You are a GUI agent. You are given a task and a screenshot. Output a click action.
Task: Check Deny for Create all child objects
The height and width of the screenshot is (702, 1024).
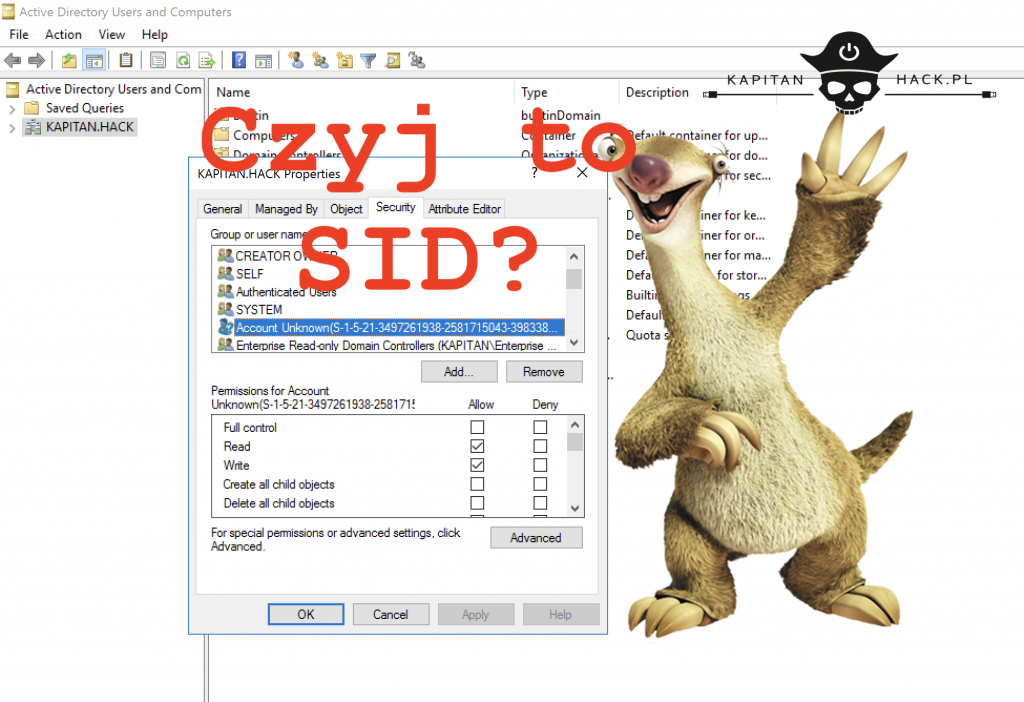[540, 484]
